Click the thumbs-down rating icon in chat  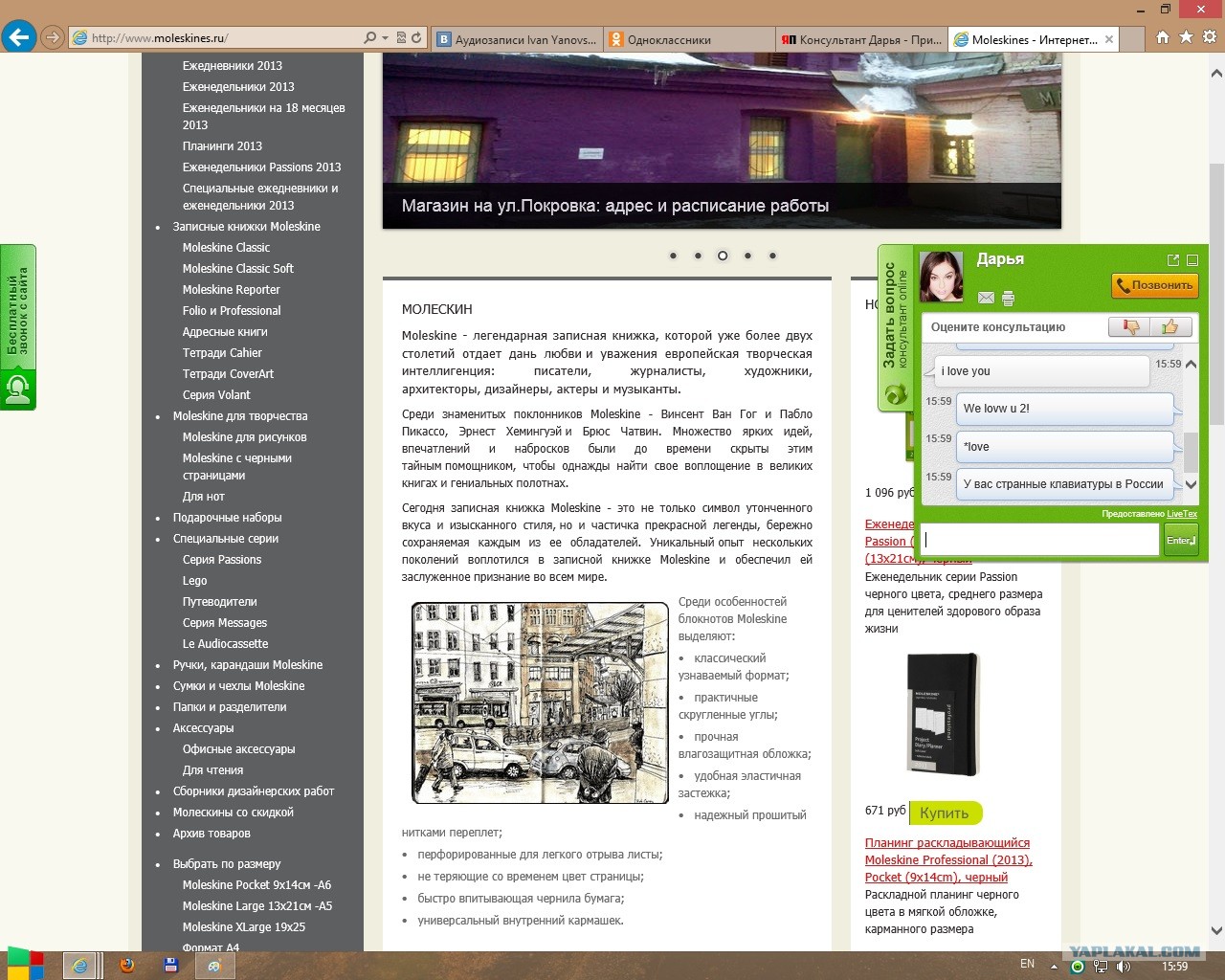[1130, 327]
